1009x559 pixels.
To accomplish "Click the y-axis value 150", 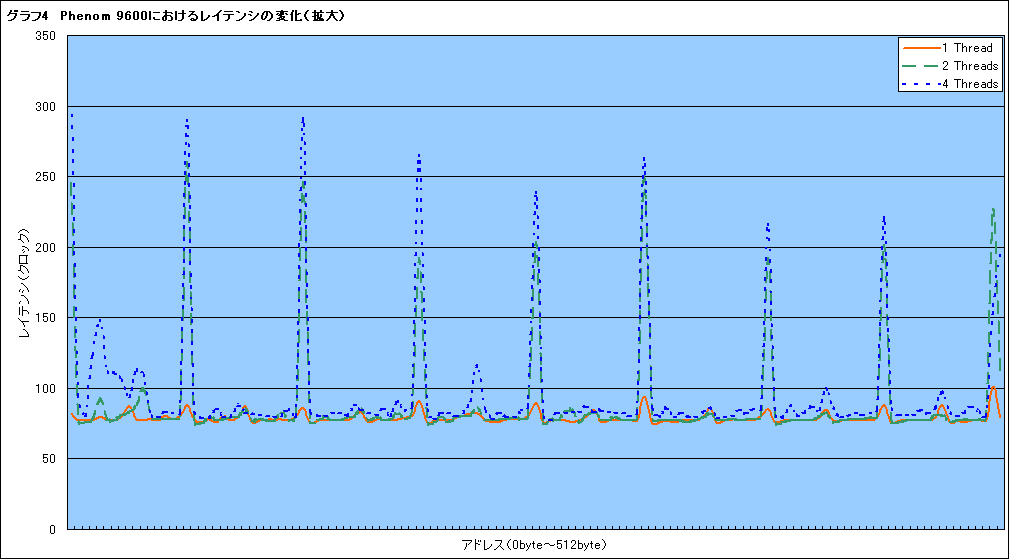I will pos(45,318).
